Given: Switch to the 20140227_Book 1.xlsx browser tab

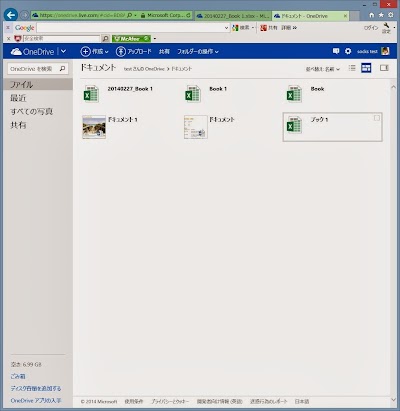Looking at the screenshot, I should [233, 16].
